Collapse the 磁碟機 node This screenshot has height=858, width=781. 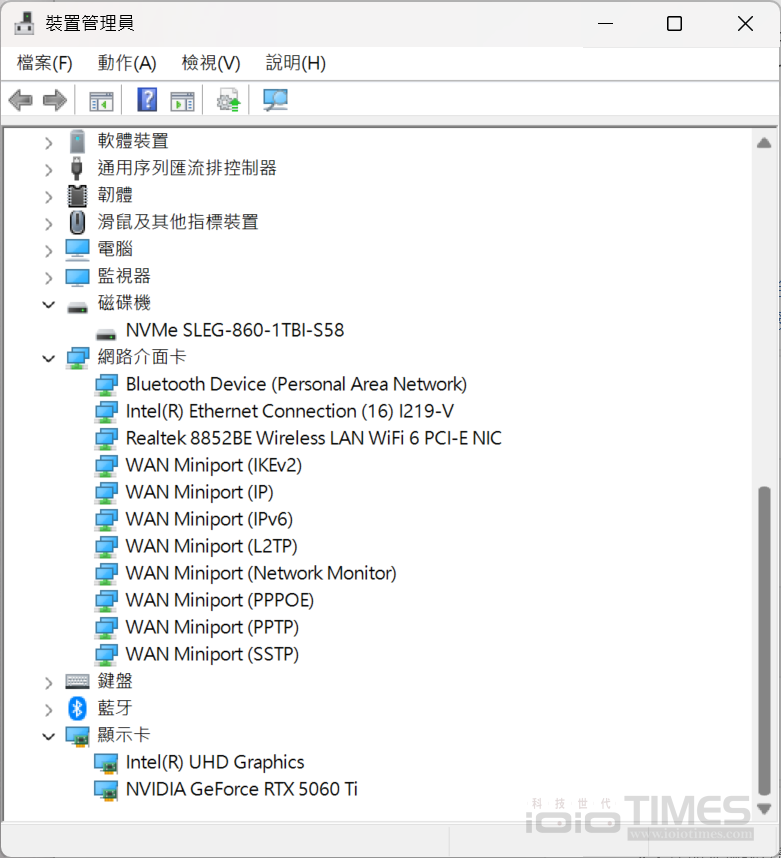click(x=49, y=305)
